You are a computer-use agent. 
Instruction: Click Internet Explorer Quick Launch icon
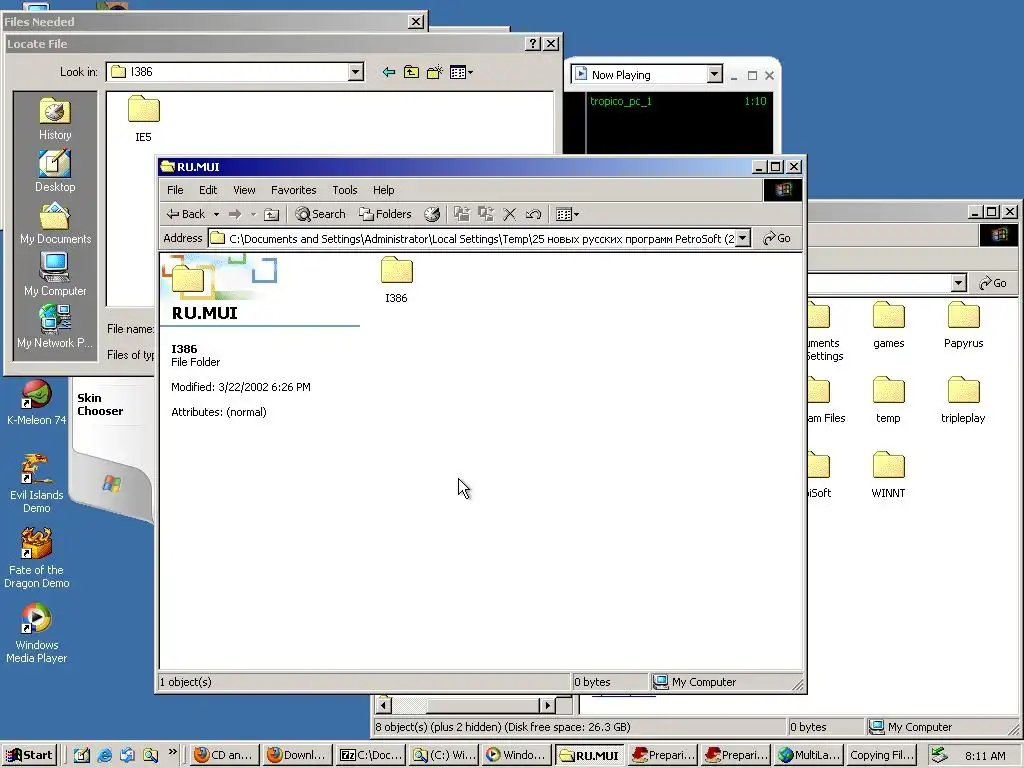[x=104, y=755]
